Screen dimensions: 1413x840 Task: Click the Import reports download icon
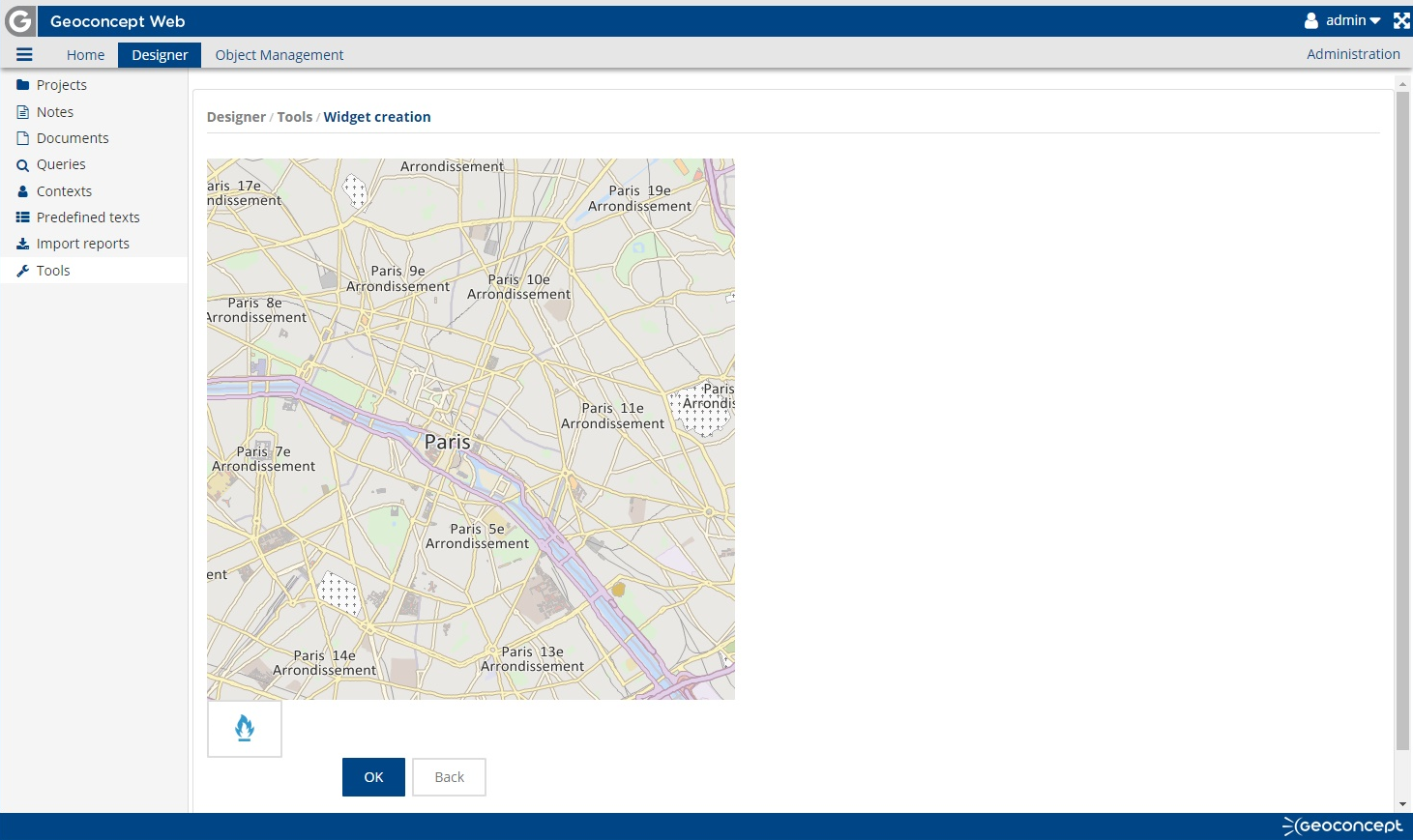23,244
